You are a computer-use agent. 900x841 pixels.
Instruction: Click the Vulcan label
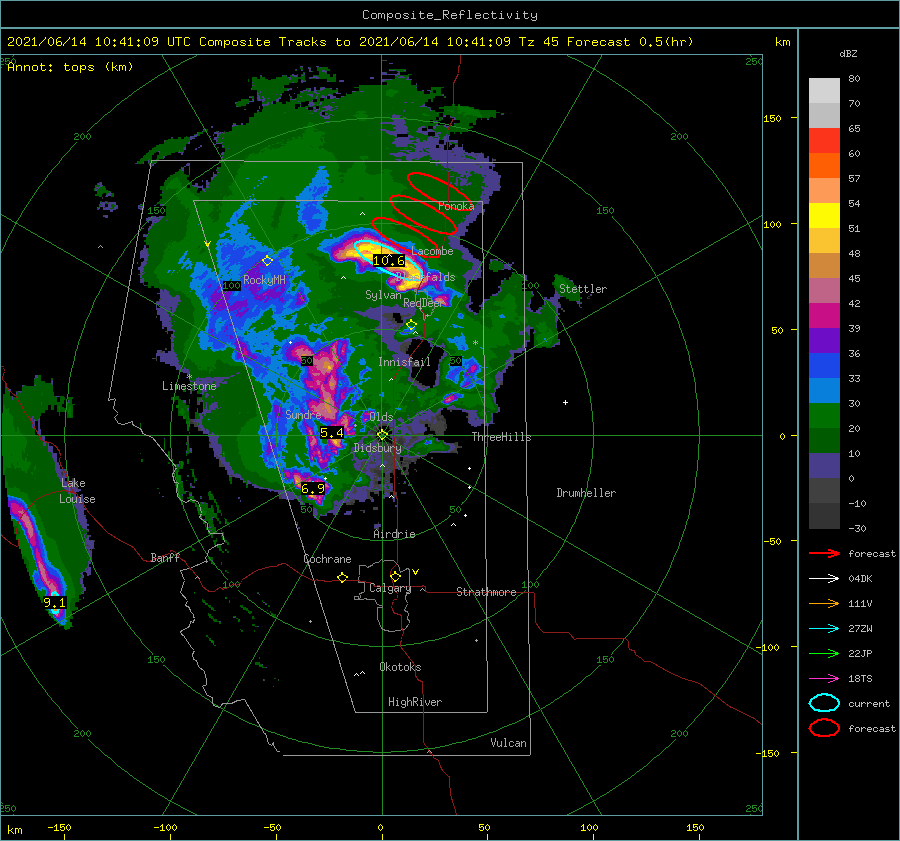pos(508,743)
